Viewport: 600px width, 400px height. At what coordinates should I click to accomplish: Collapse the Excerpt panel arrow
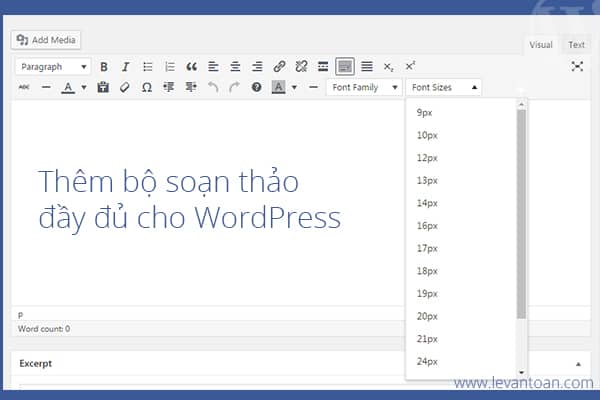tap(578, 364)
